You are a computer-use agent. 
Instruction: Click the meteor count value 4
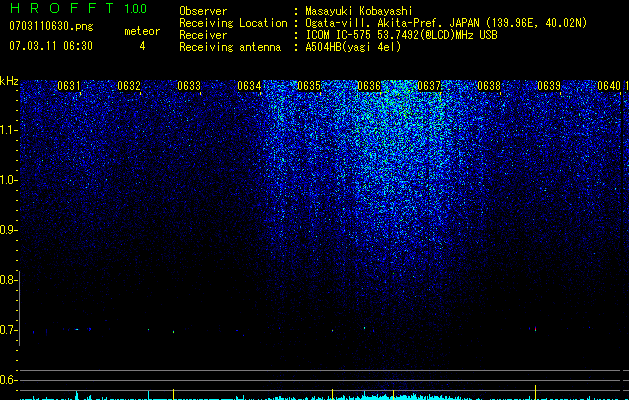tap(142, 46)
